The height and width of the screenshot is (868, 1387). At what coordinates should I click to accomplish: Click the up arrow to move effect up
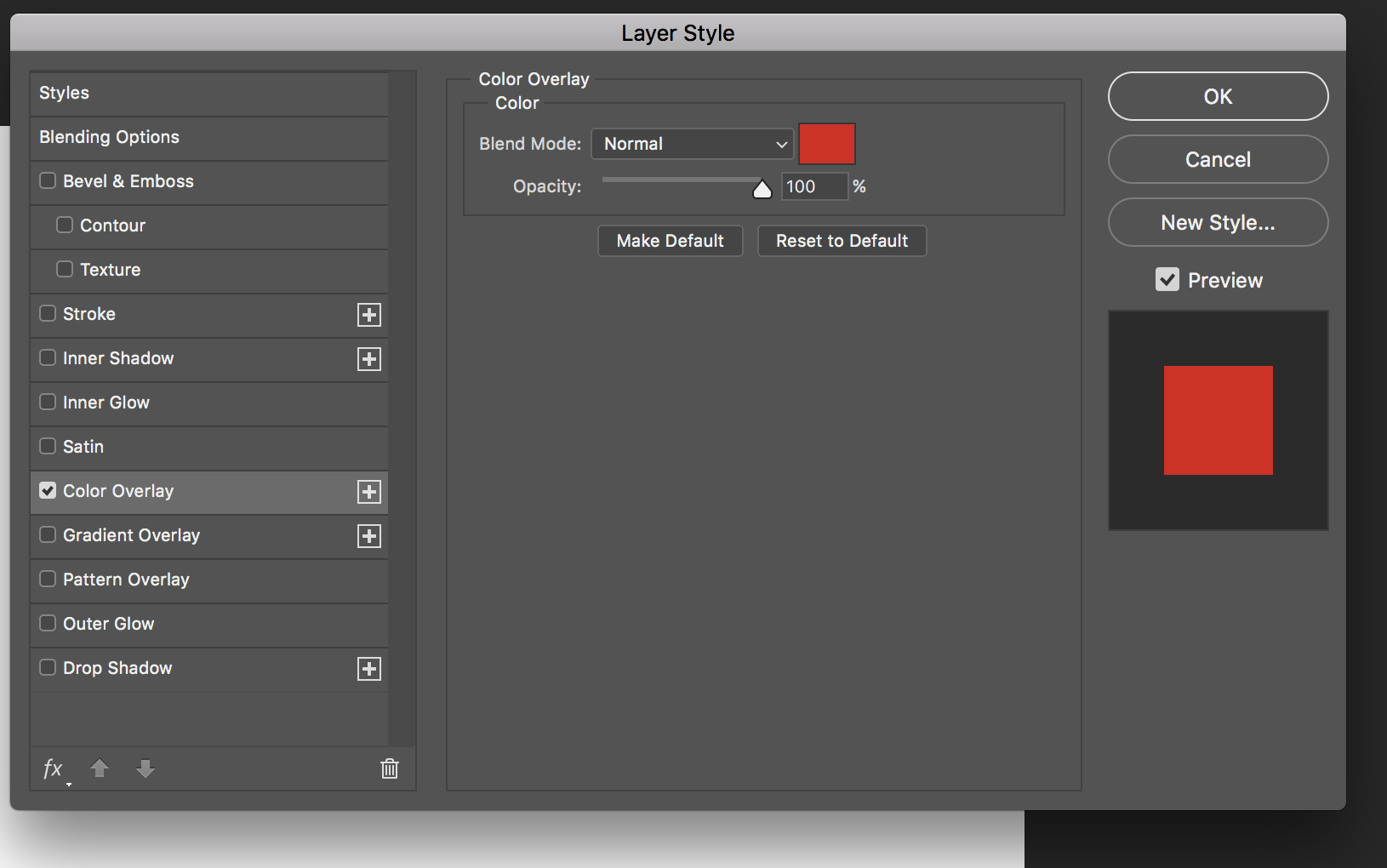99,768
